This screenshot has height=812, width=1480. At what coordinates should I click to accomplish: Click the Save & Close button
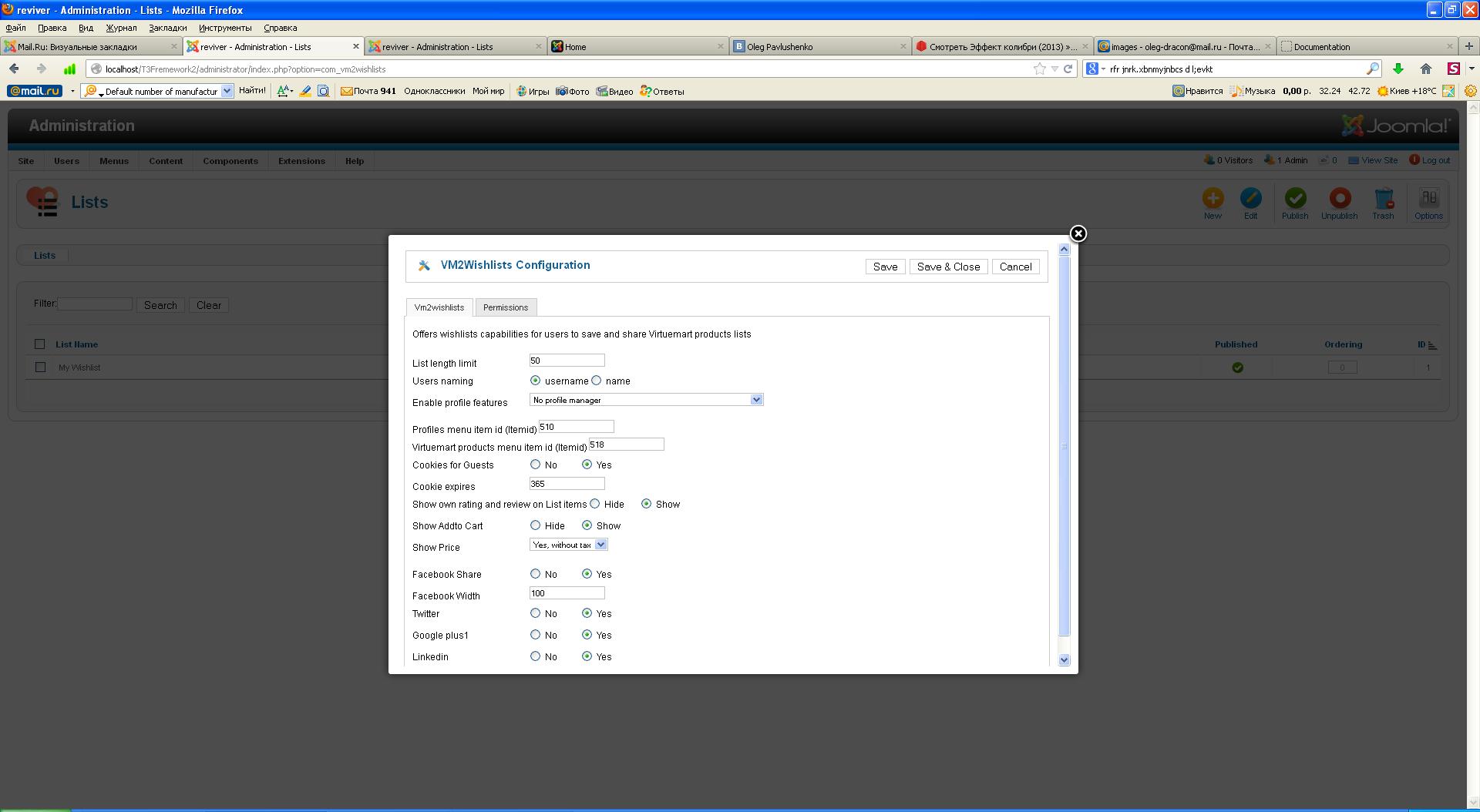(x=948, y=267)
